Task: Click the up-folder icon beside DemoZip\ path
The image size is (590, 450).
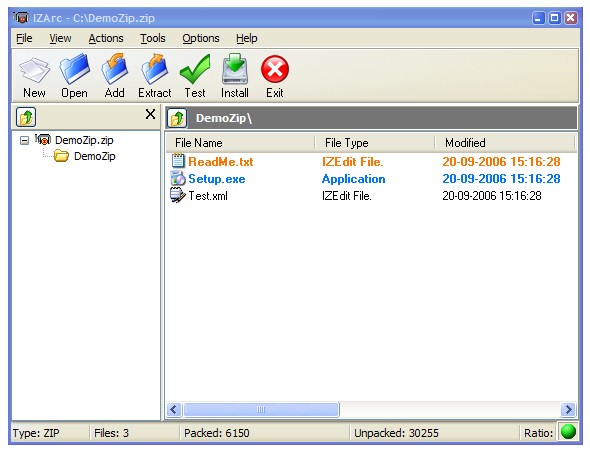Action: pos(177,118)
